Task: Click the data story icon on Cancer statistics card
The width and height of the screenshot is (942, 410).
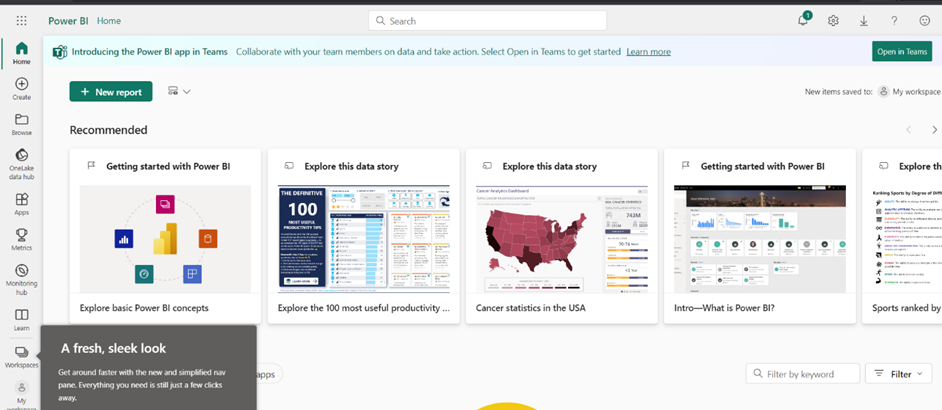Action: click(488, 166)
